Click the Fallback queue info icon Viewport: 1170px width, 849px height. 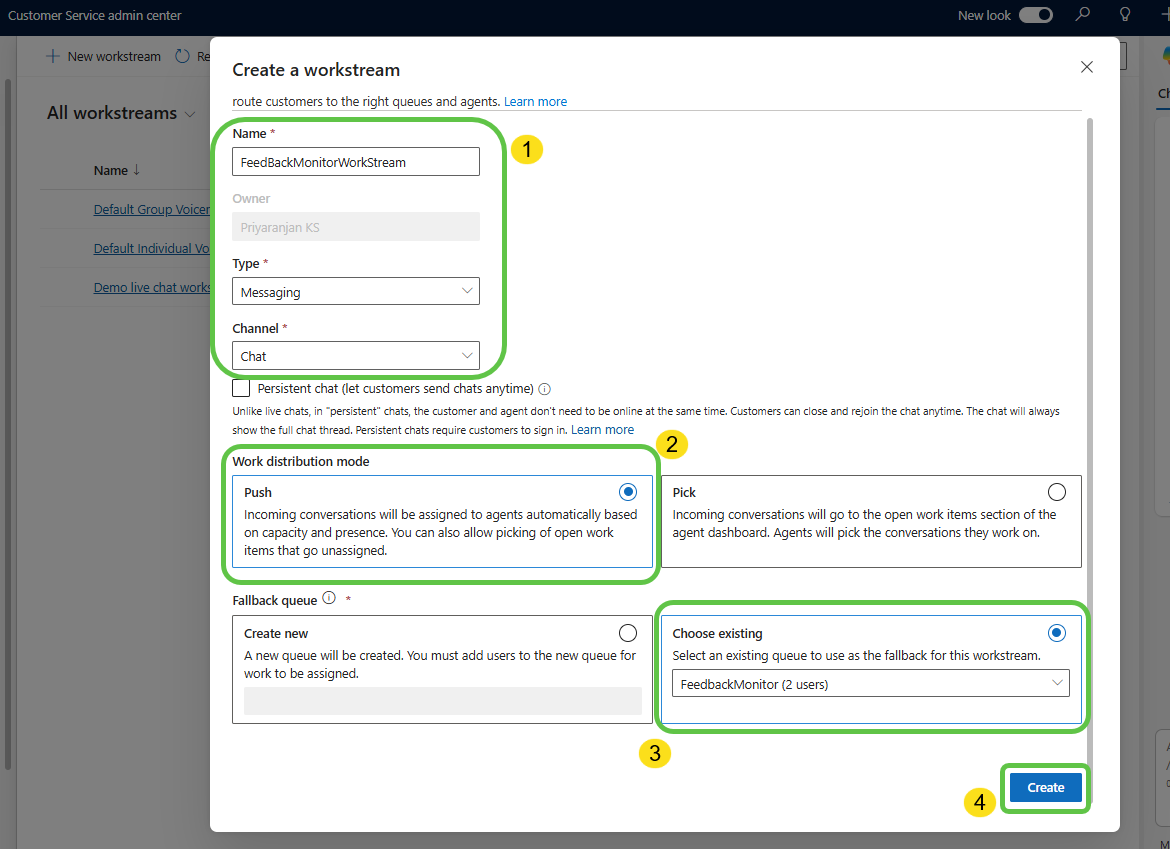pos(329,598)
